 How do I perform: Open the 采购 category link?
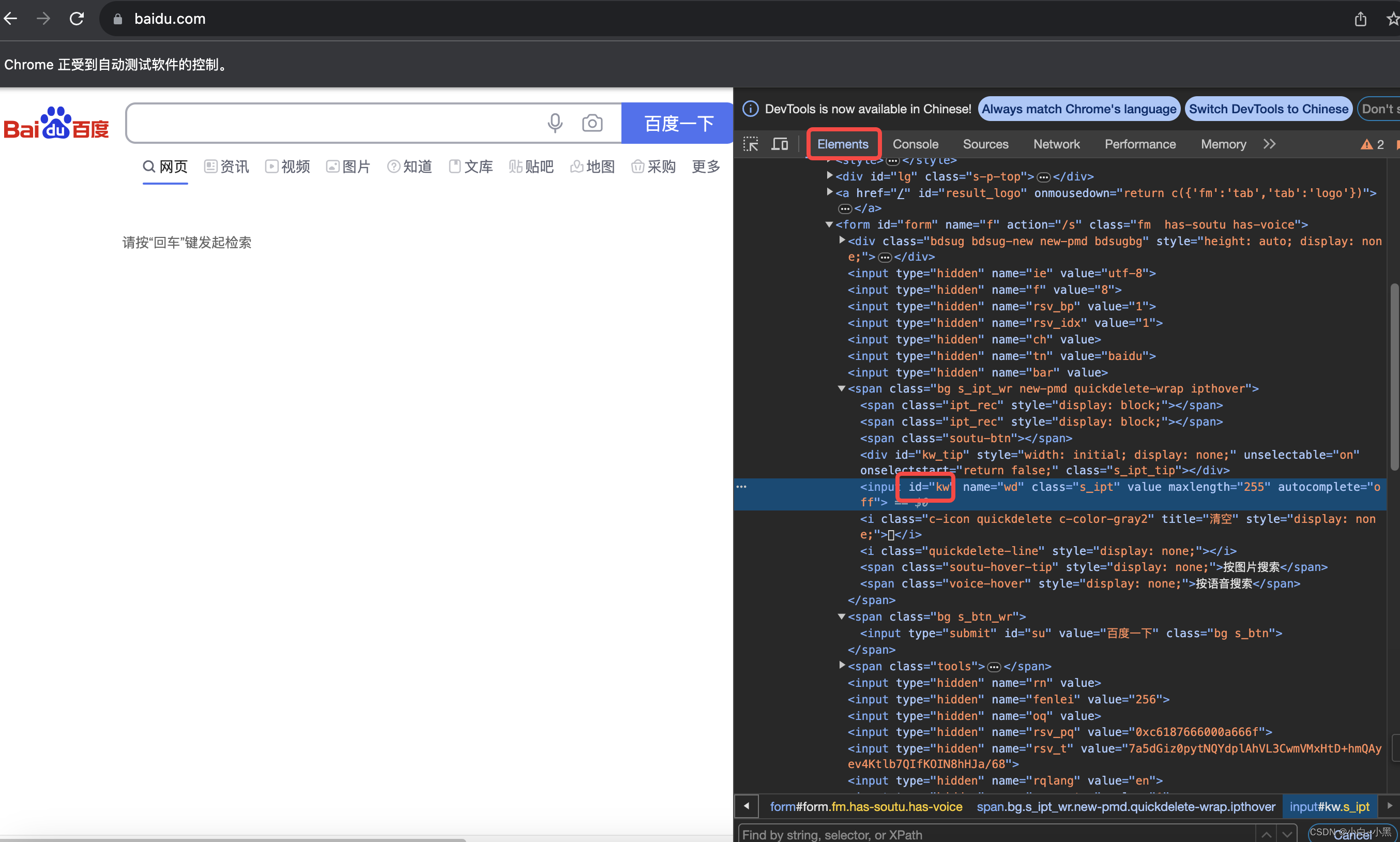click(x=654, y=167)
